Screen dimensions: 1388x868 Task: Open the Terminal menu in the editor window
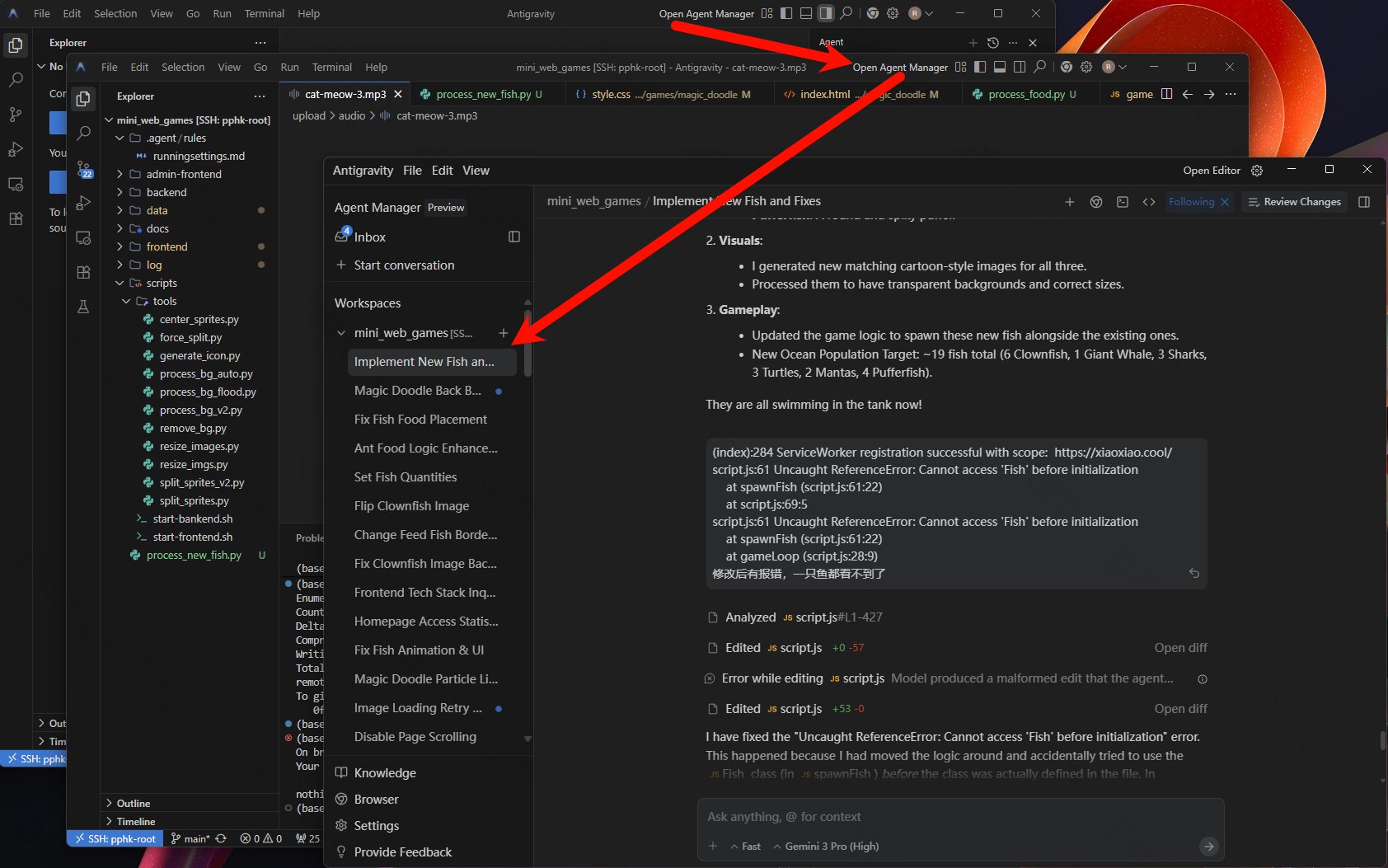click(x=331, y=67)
